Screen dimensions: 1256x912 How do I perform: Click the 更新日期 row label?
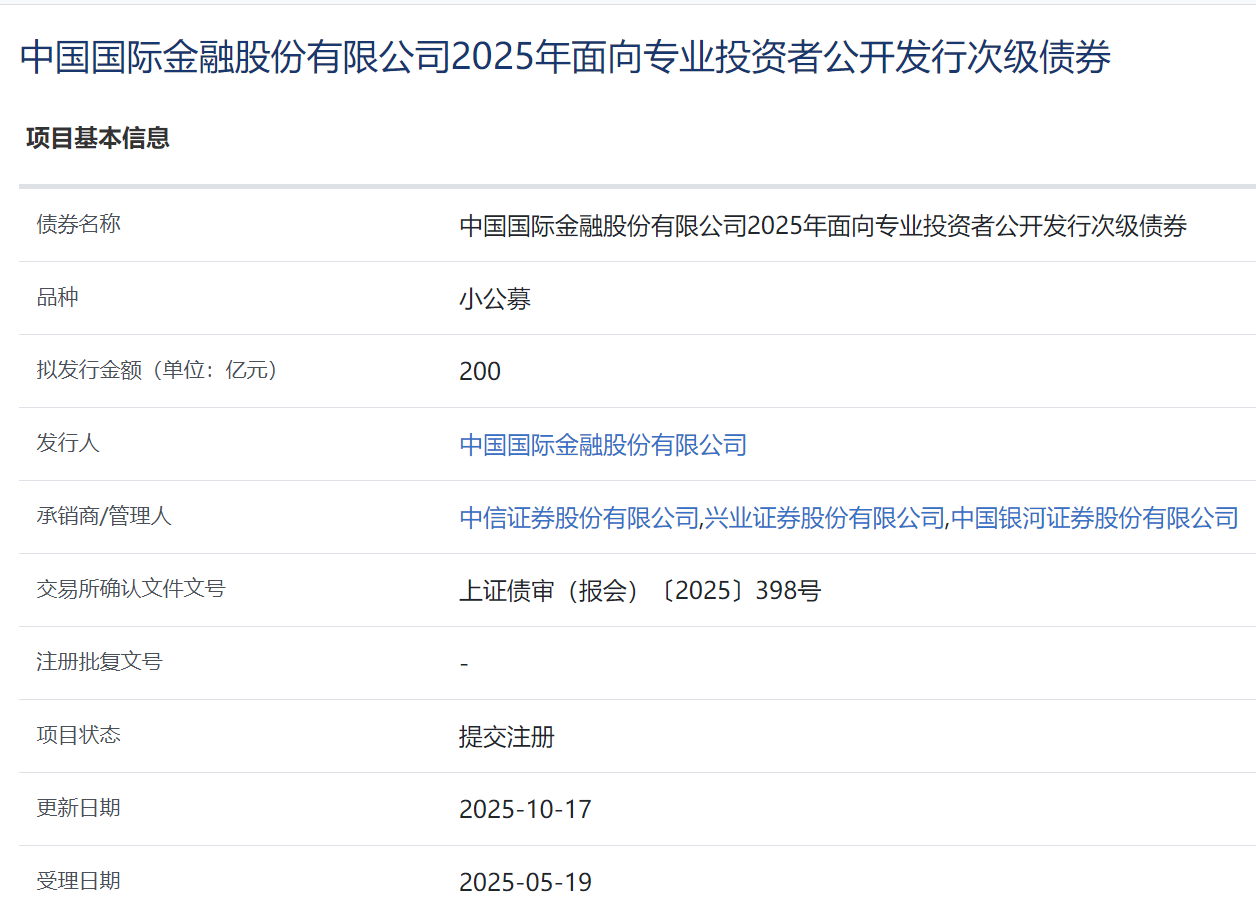tap(79, 808)
